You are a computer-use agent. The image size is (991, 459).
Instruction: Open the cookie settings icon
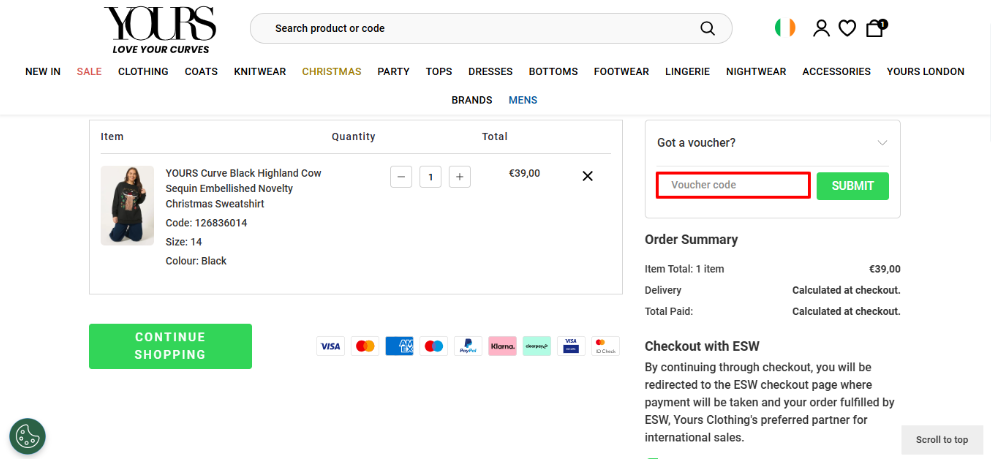[27, 436]
